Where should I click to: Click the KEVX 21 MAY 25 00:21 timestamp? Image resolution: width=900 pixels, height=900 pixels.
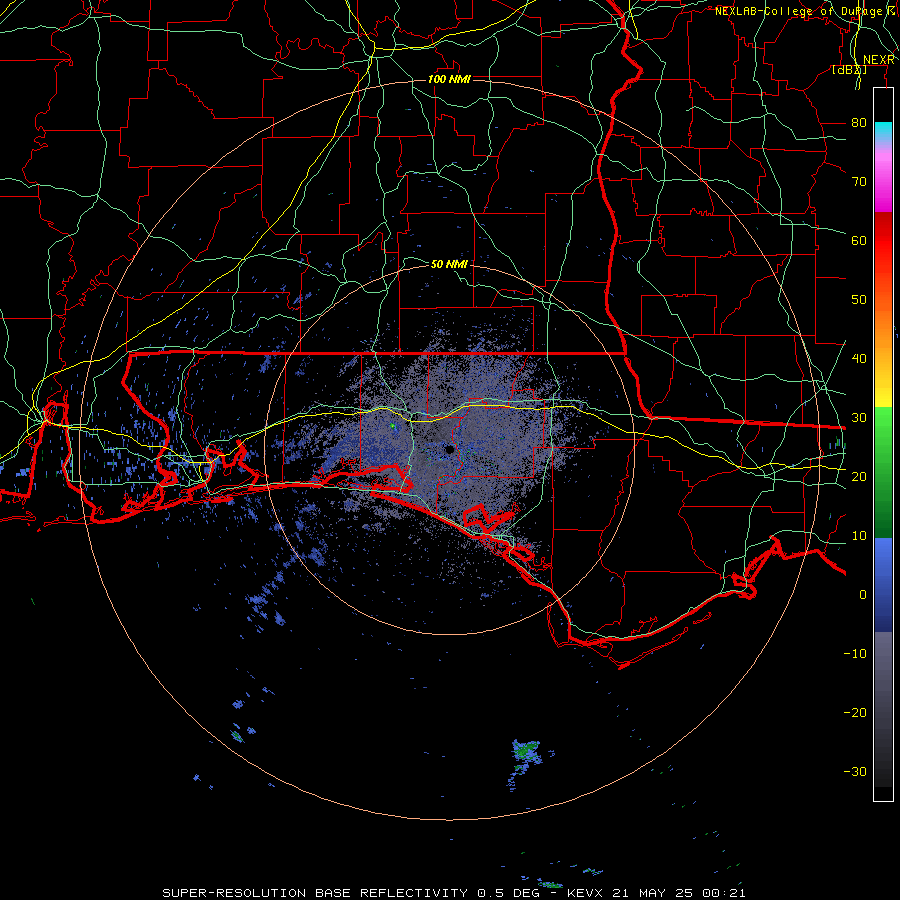point(656,893)
